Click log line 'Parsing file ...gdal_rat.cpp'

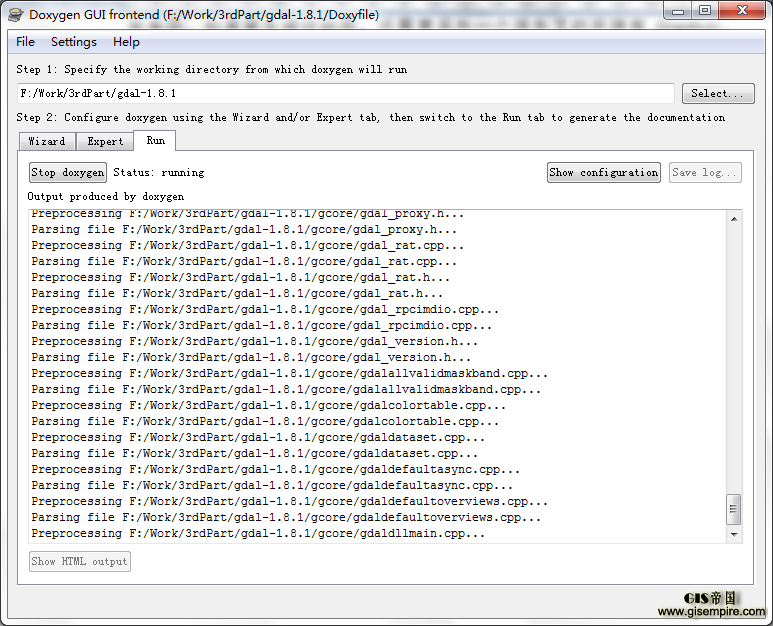[x=244, y=262]
